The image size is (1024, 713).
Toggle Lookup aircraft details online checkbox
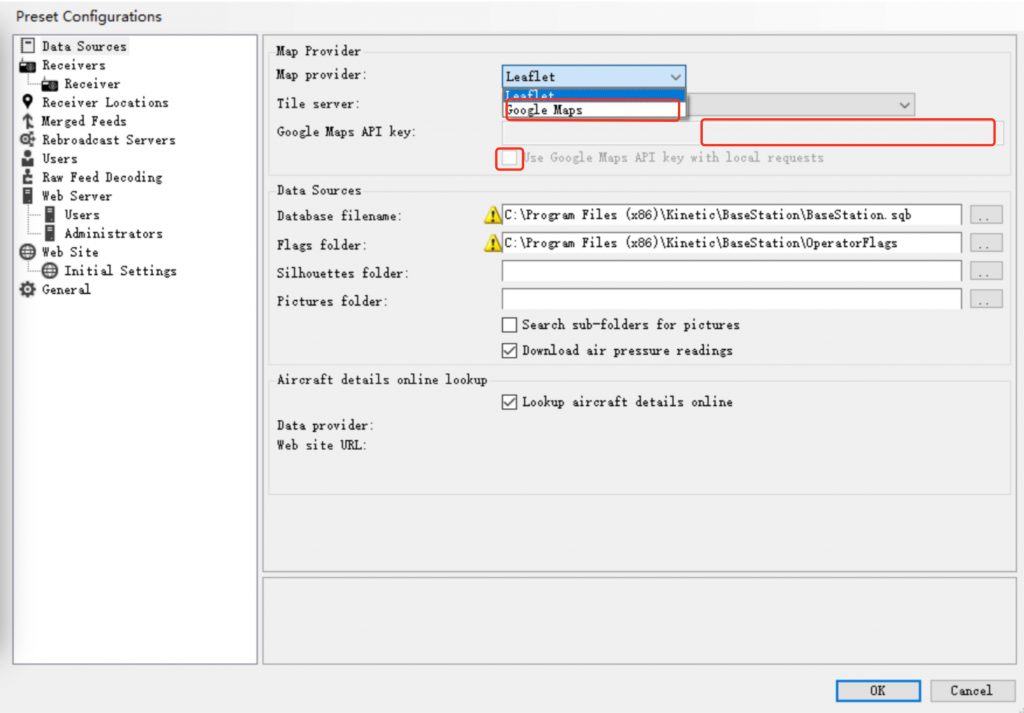pos(510,402)
